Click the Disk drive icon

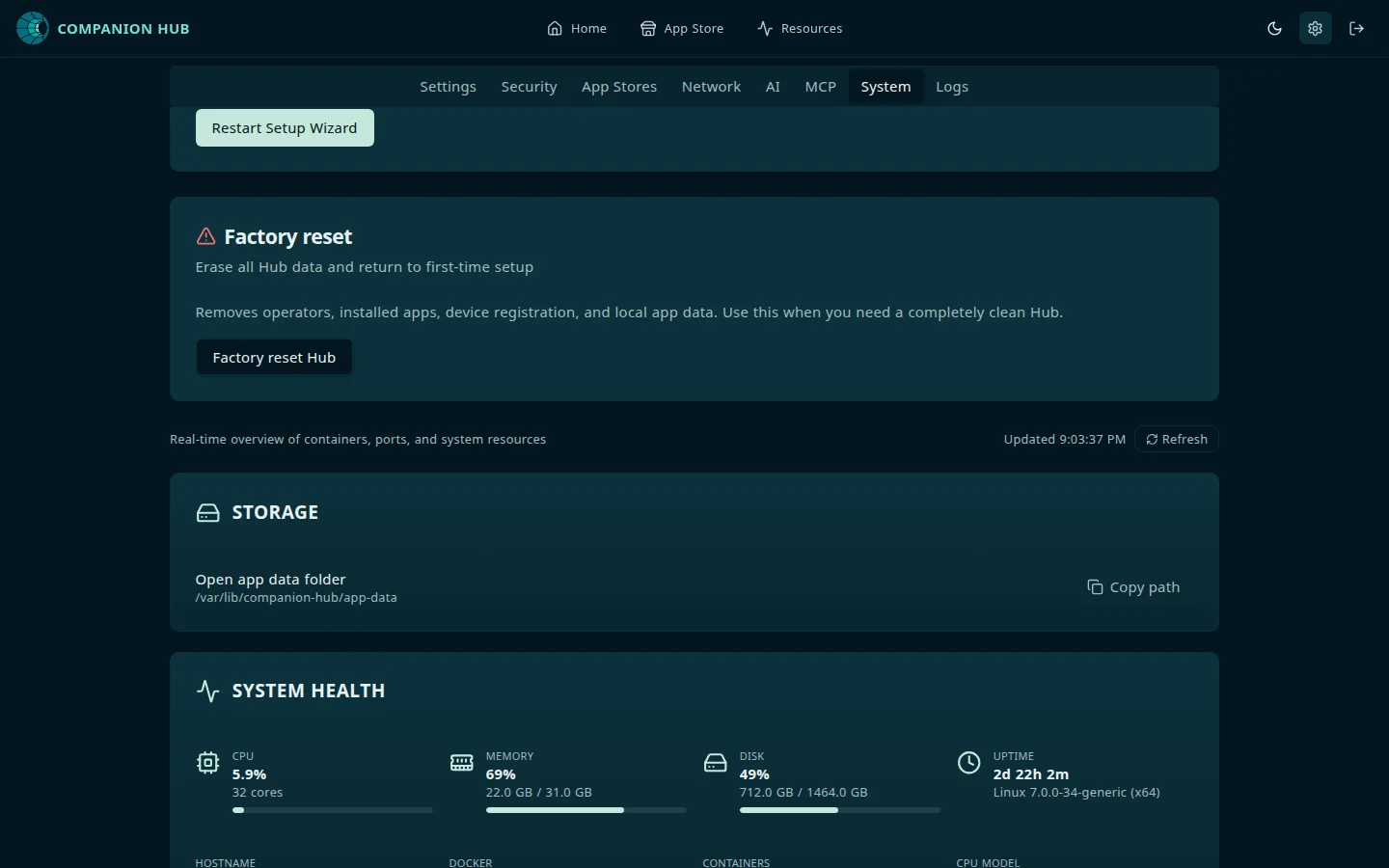tap(715, 763)
